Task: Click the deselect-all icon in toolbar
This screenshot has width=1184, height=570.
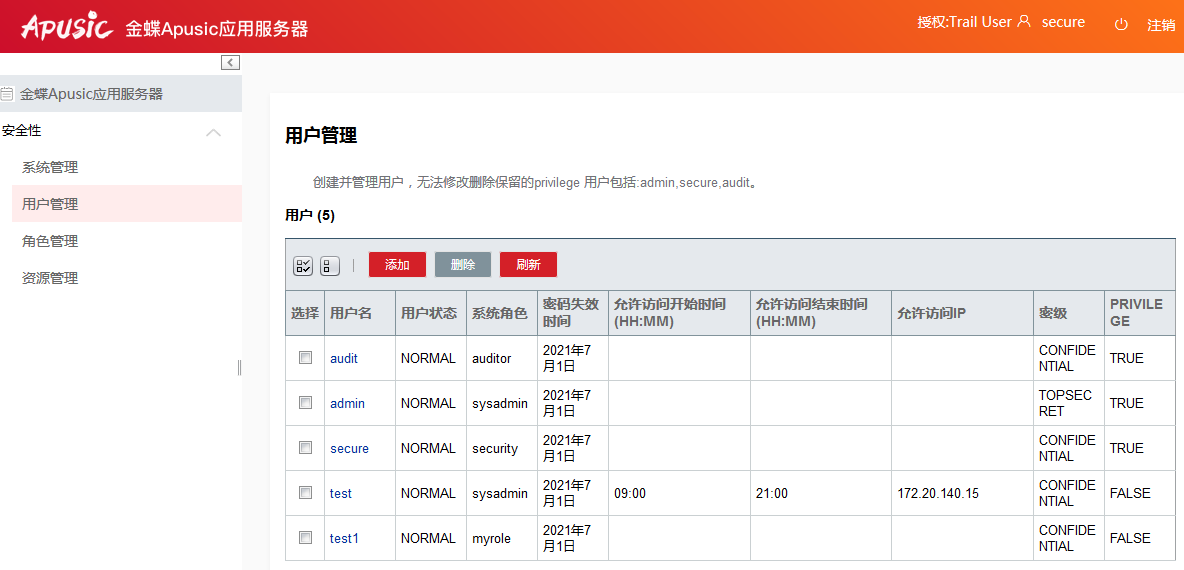Action: coord(330,266)
